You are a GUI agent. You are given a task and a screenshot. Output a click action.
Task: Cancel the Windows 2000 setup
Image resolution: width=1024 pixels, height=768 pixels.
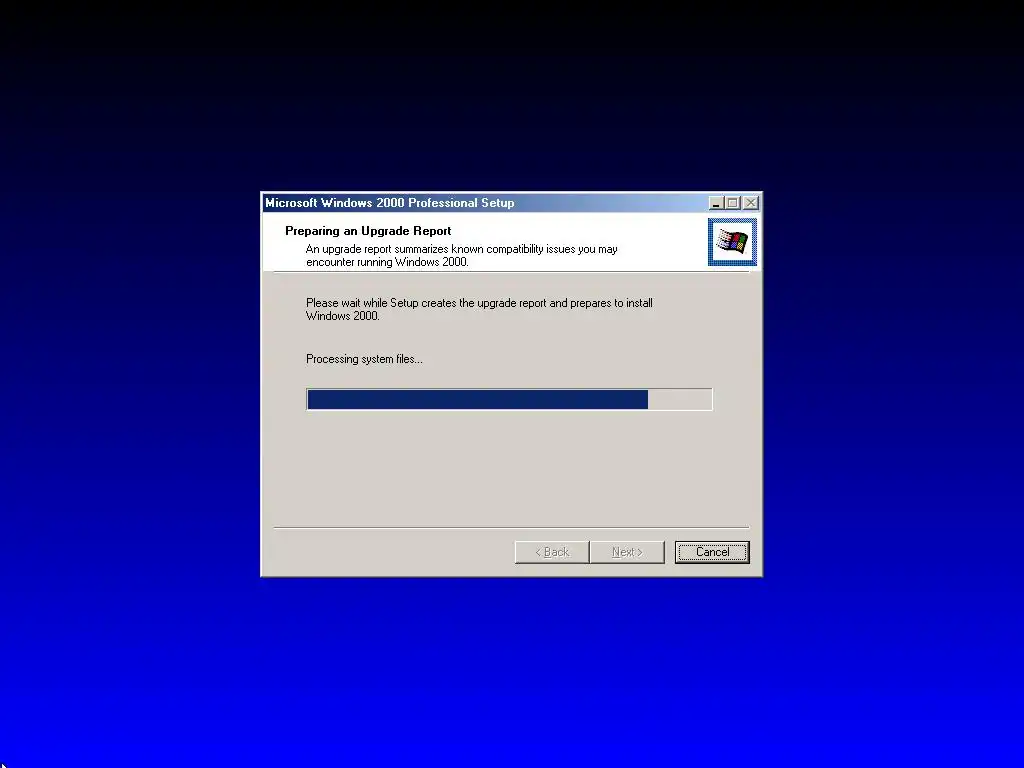pos(712,552)
